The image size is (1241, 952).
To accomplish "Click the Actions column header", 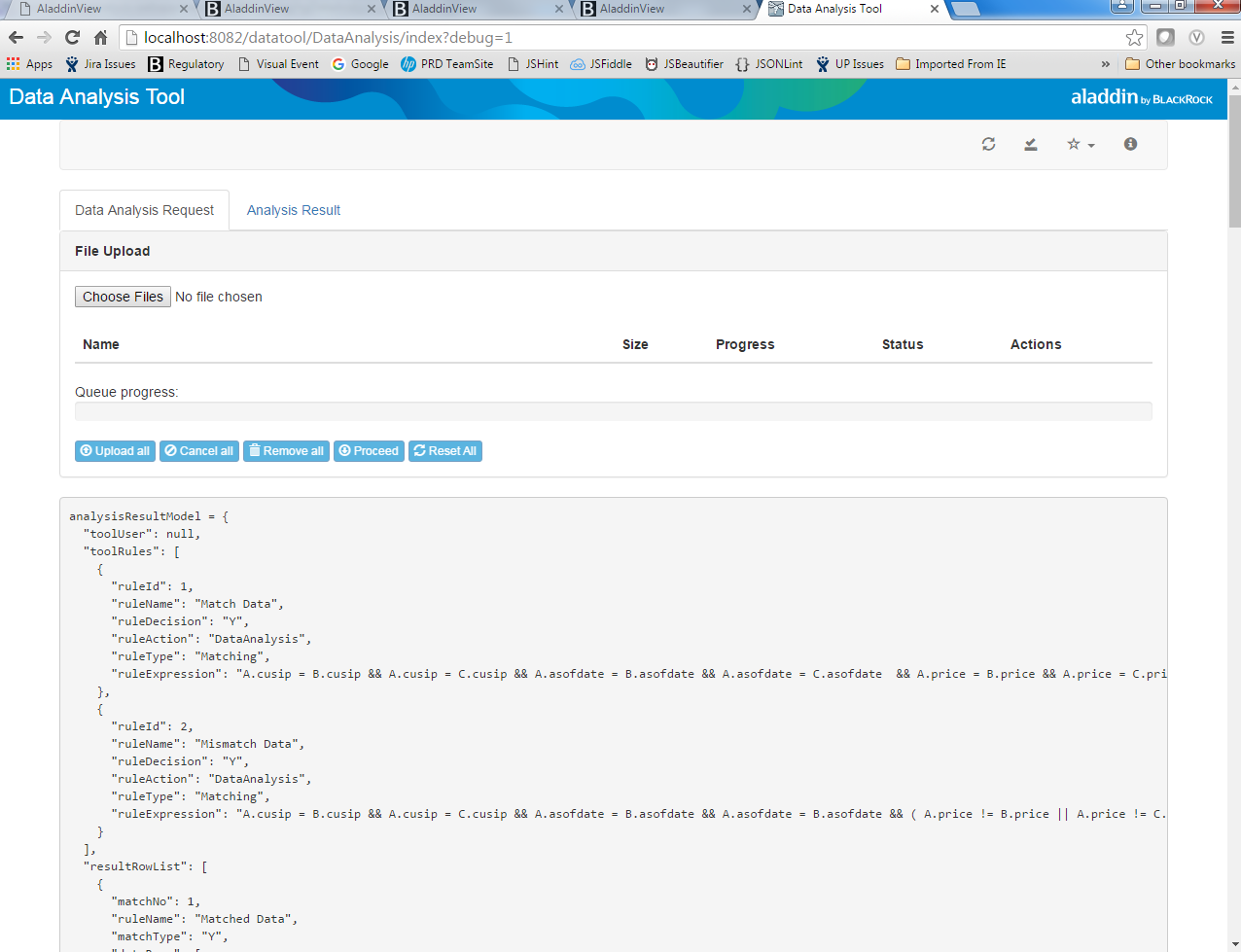I will click(1036, 344).
